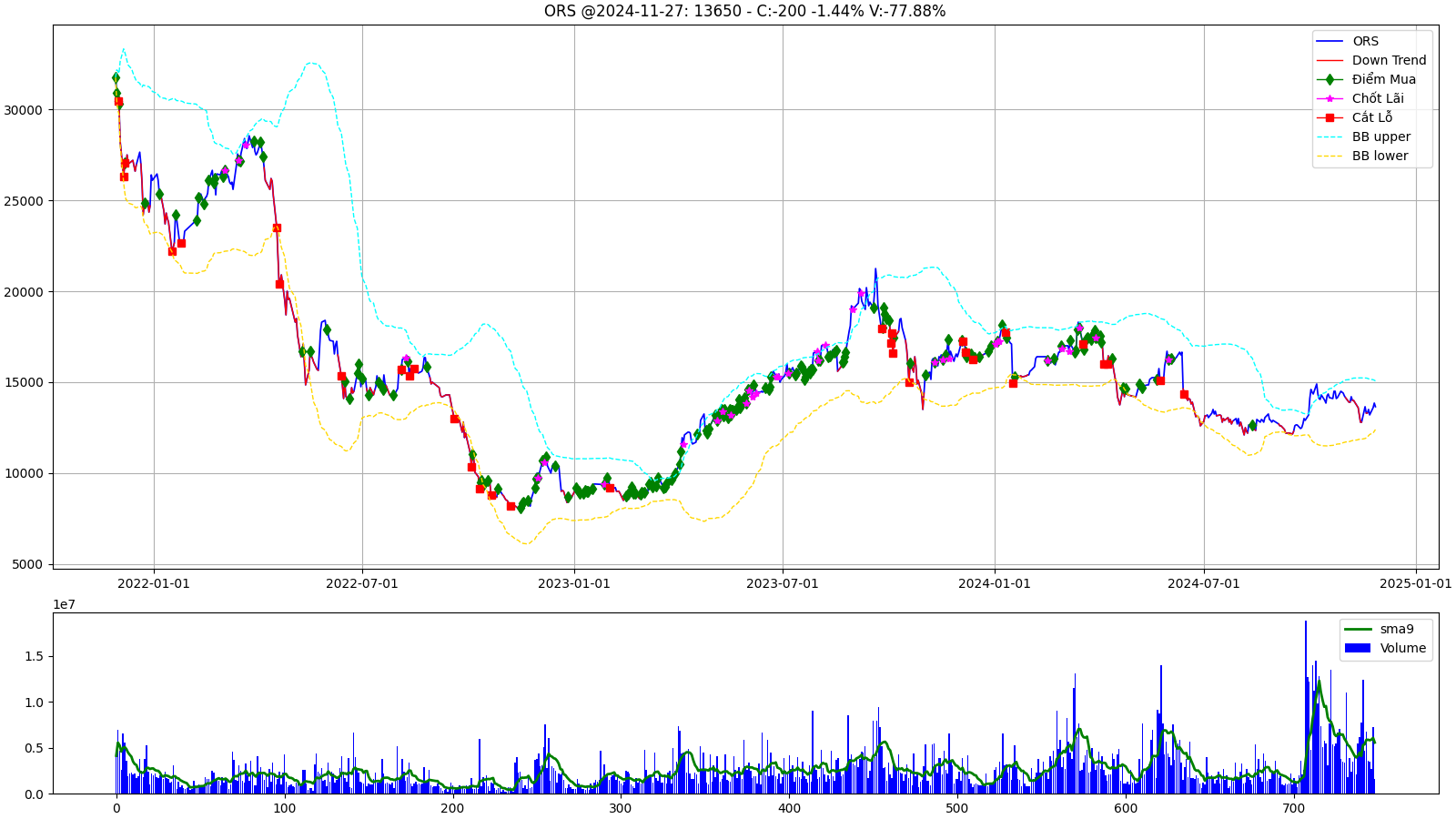Click the 700 tick on volume x-axis
The width and height of the screenshot is (1456, 819).
pyautogui.click(x=1294, y=809)
